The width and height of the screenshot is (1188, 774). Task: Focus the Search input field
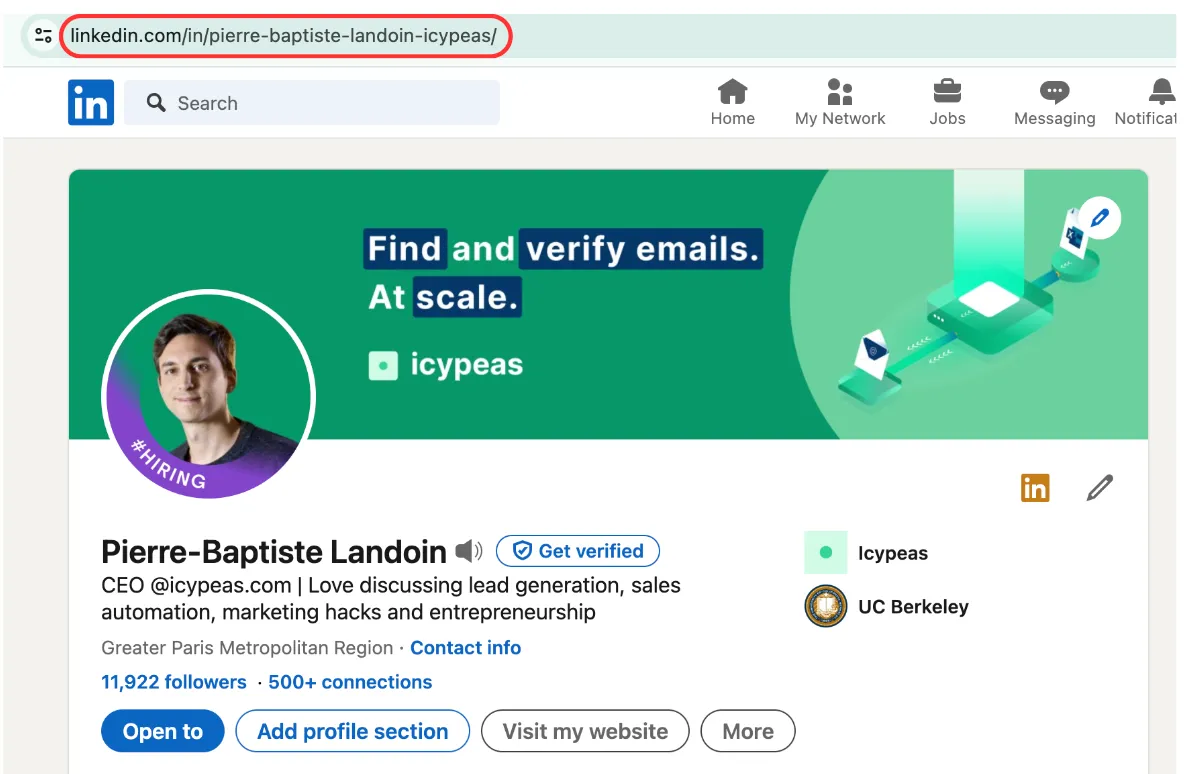311,102
